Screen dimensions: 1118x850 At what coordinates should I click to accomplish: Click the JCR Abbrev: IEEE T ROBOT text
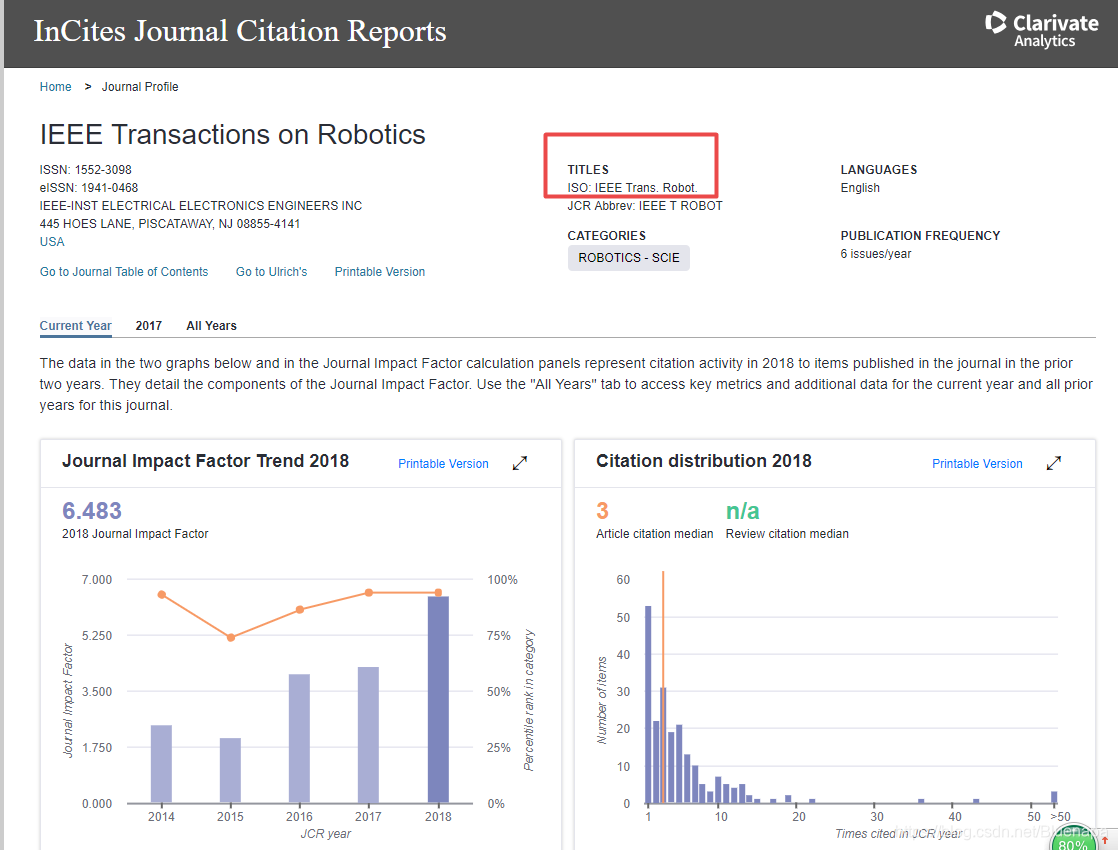645,205
